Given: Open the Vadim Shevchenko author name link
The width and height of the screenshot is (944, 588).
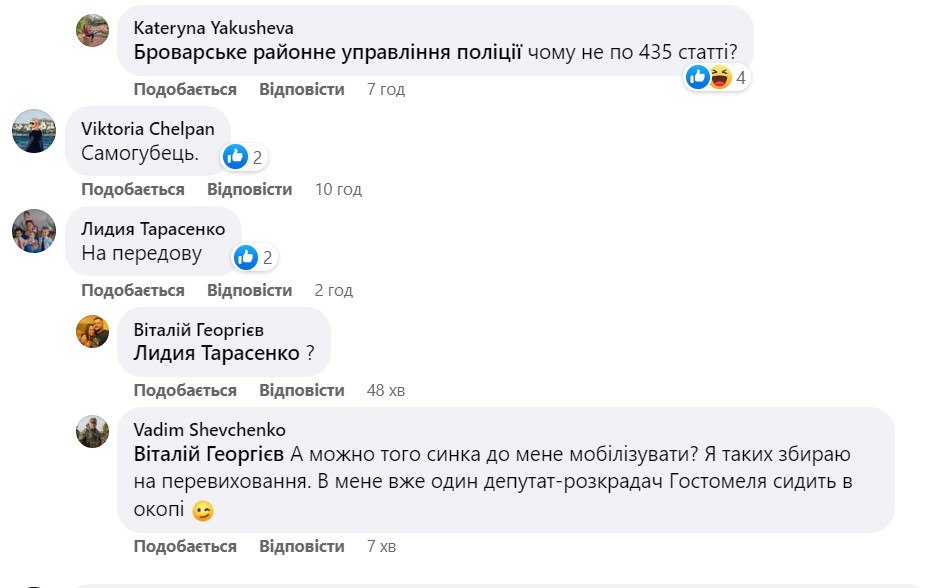Looking at the screenshot, I should point(210,429).
